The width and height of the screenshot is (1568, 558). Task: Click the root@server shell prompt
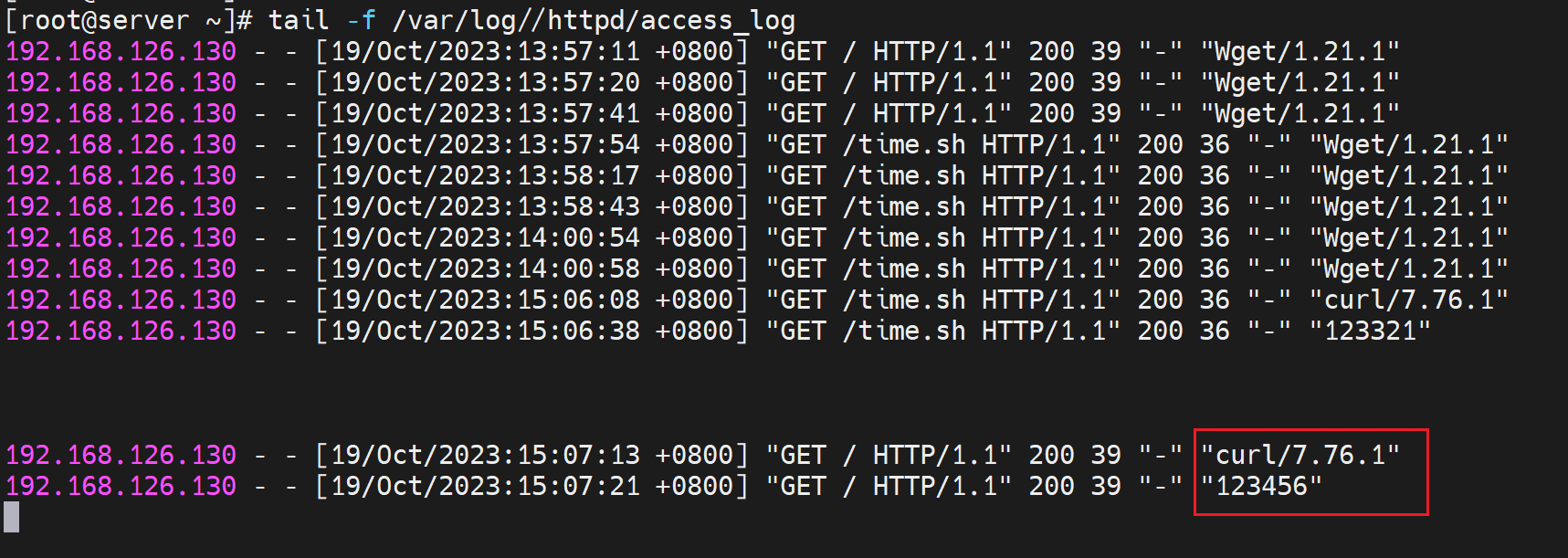tap(128, 20)
